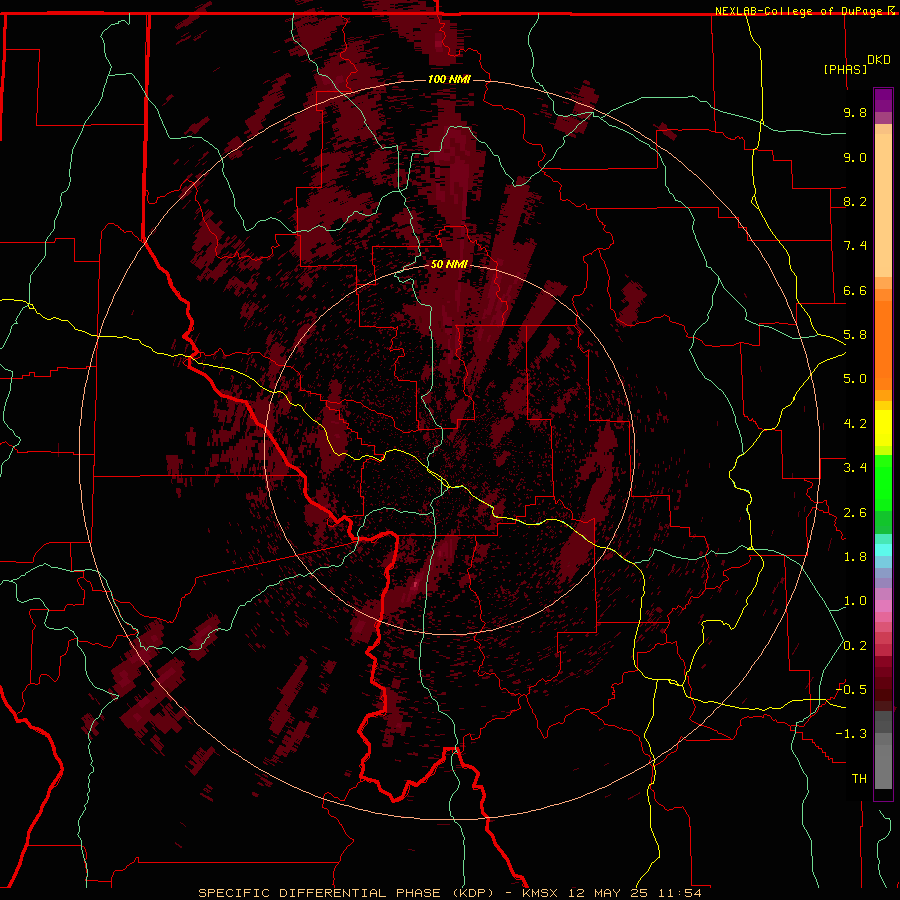Image resolution: width=900 pixels, height=900 pixels.
Task: Click the purple top segment of color scale
Action: [883, 100]
